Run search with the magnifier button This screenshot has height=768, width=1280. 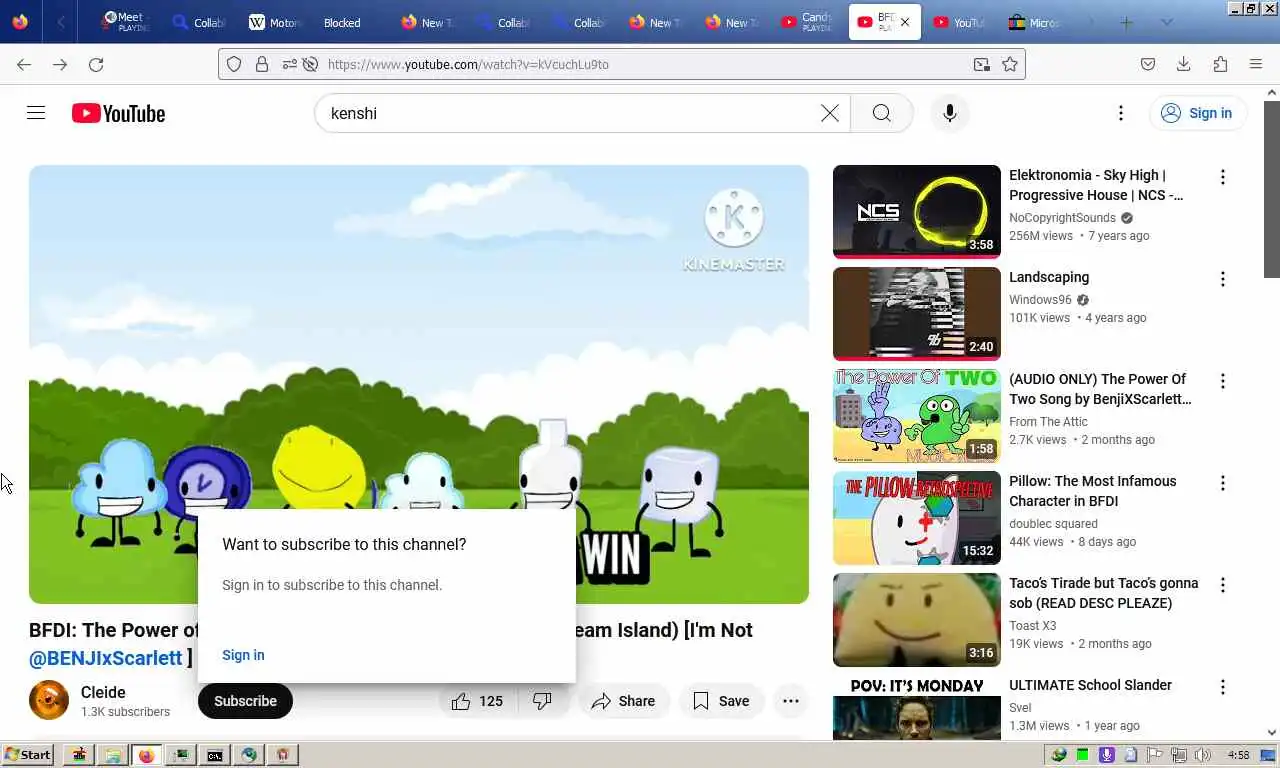coord(881,113)
